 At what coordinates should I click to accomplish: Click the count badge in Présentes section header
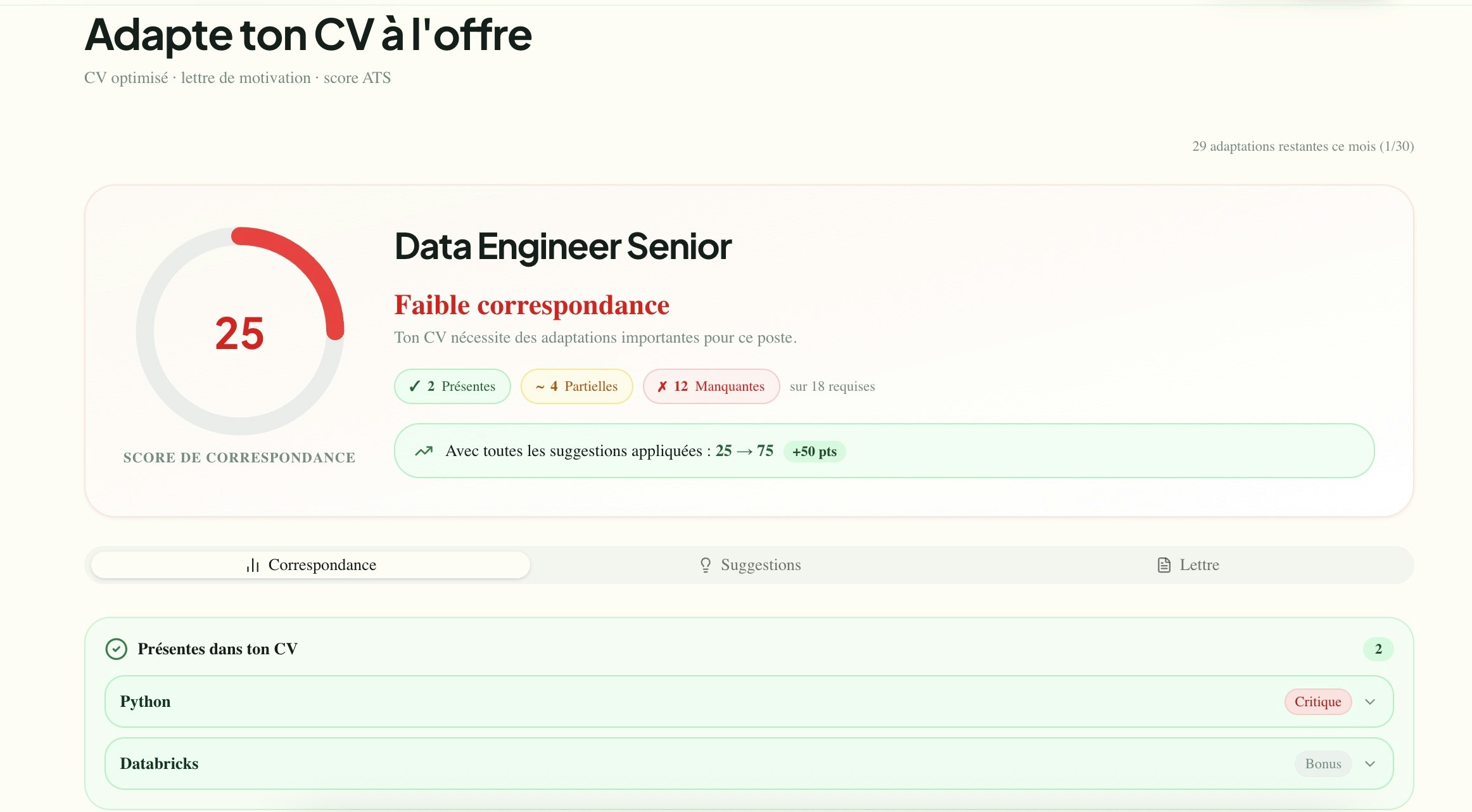click(1378, 649)
